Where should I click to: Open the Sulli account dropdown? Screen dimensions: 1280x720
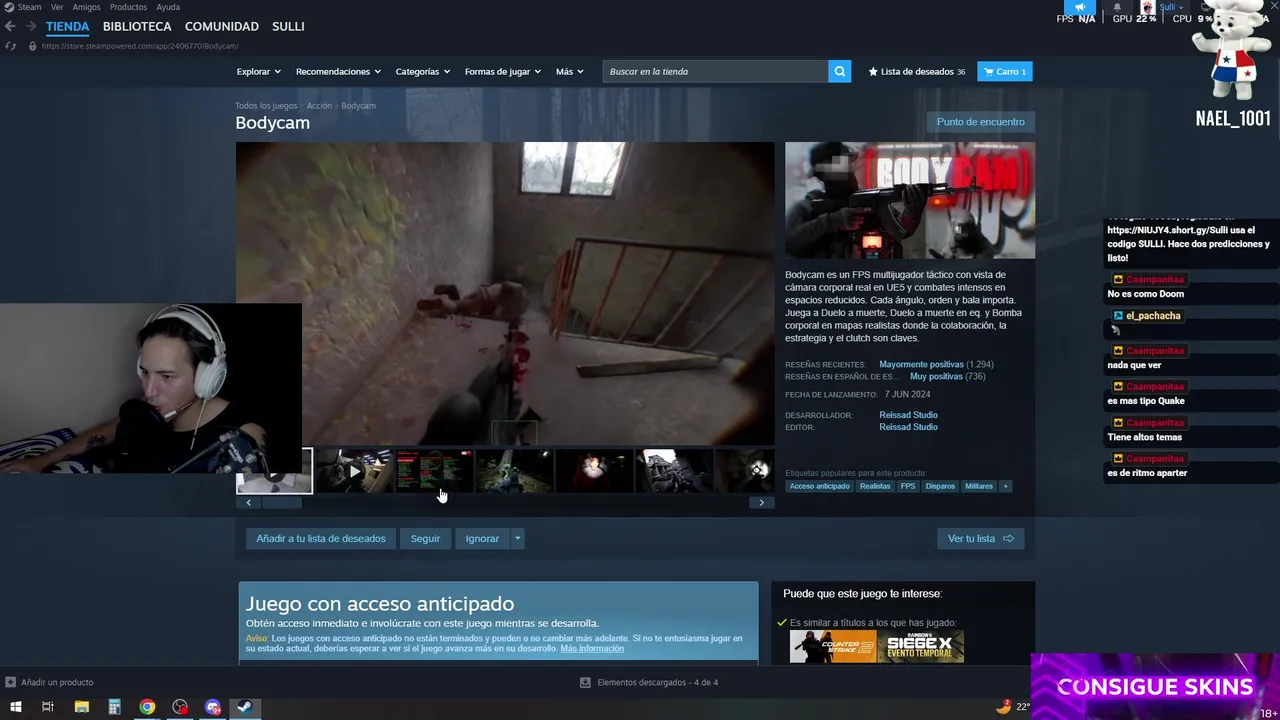[1171, 7]
